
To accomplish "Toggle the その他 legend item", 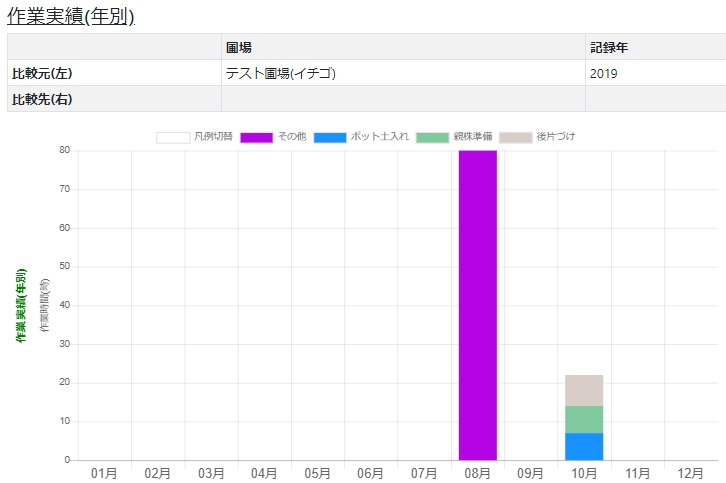I will (x=291, y=137).
